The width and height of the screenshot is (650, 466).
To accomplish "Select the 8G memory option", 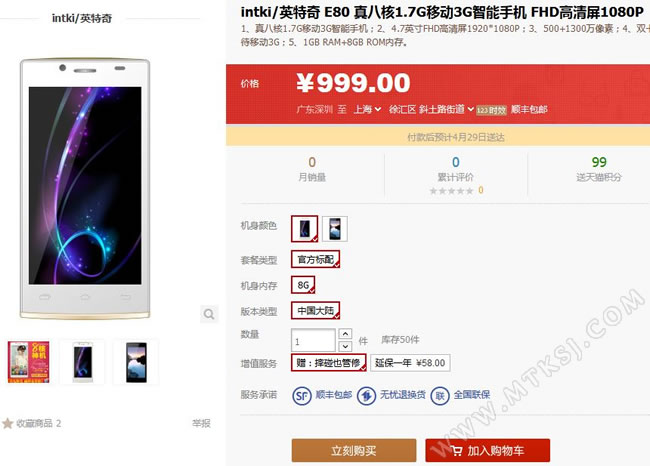I will [303, 285].
